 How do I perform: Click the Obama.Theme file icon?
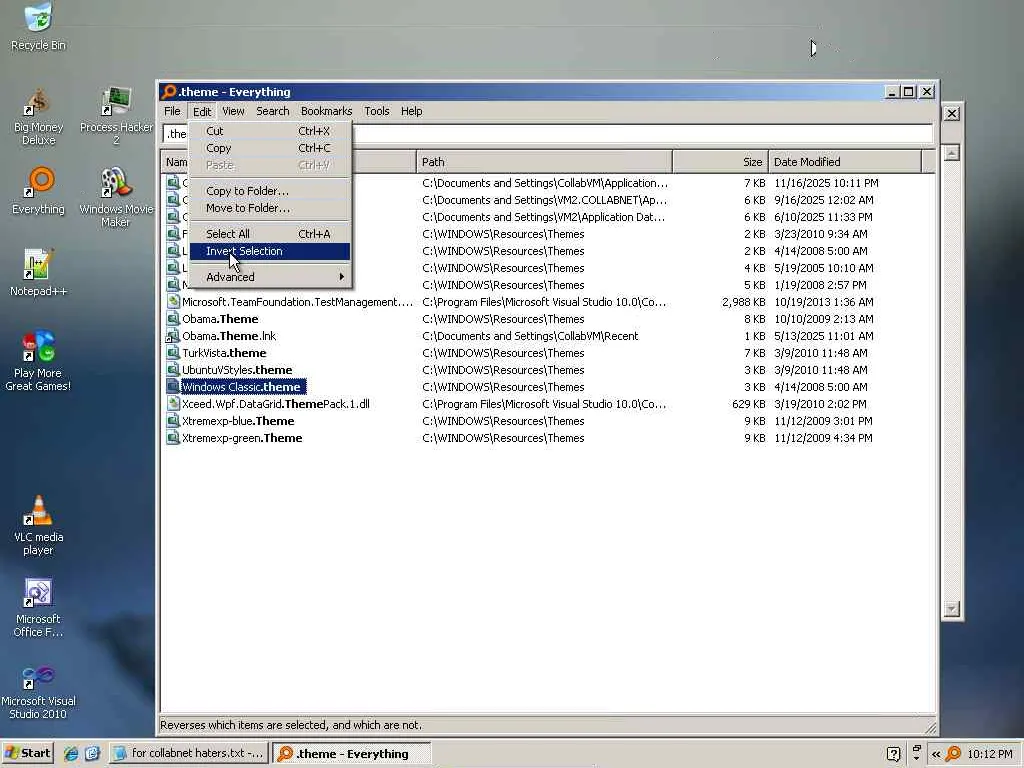(173, 319)
